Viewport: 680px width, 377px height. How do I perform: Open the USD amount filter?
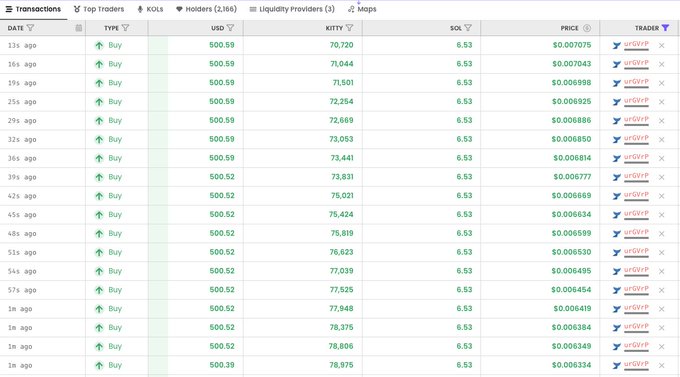point(230,28)
